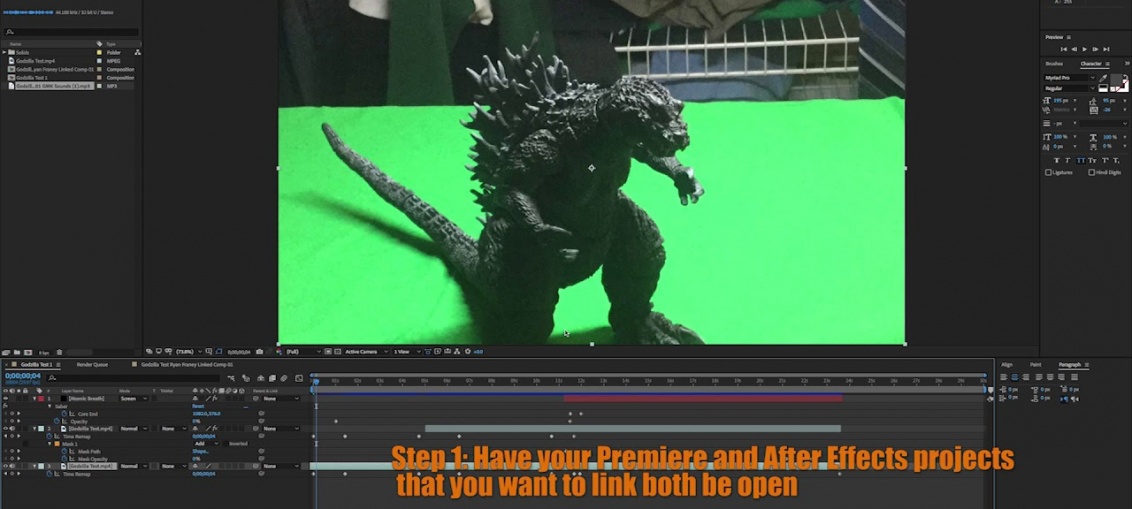
Task: Play the composition in the Preview panel
Action: click(x=1084, y=49)
